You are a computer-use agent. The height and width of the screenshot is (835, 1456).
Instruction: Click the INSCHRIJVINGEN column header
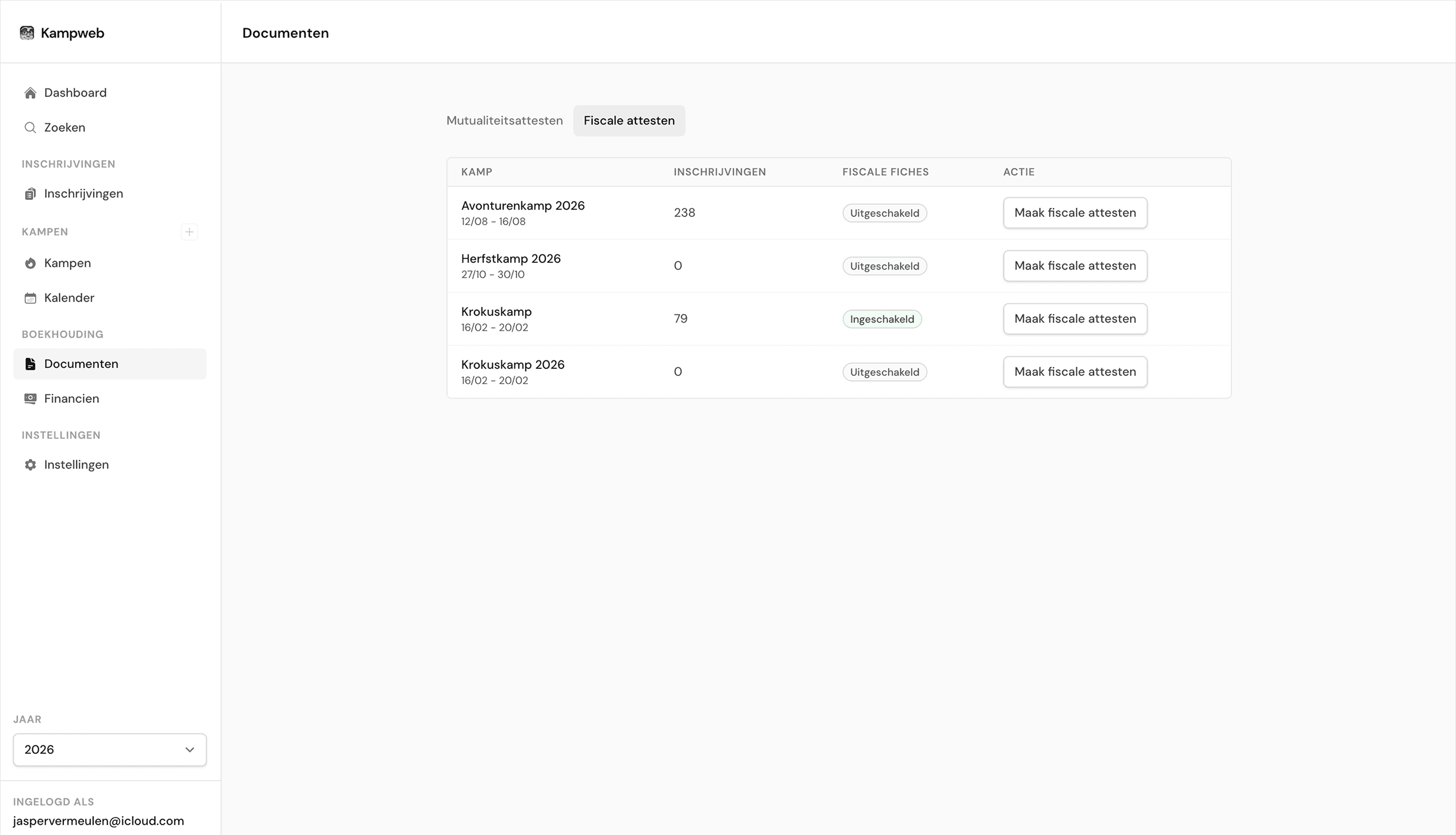point(719,172)
